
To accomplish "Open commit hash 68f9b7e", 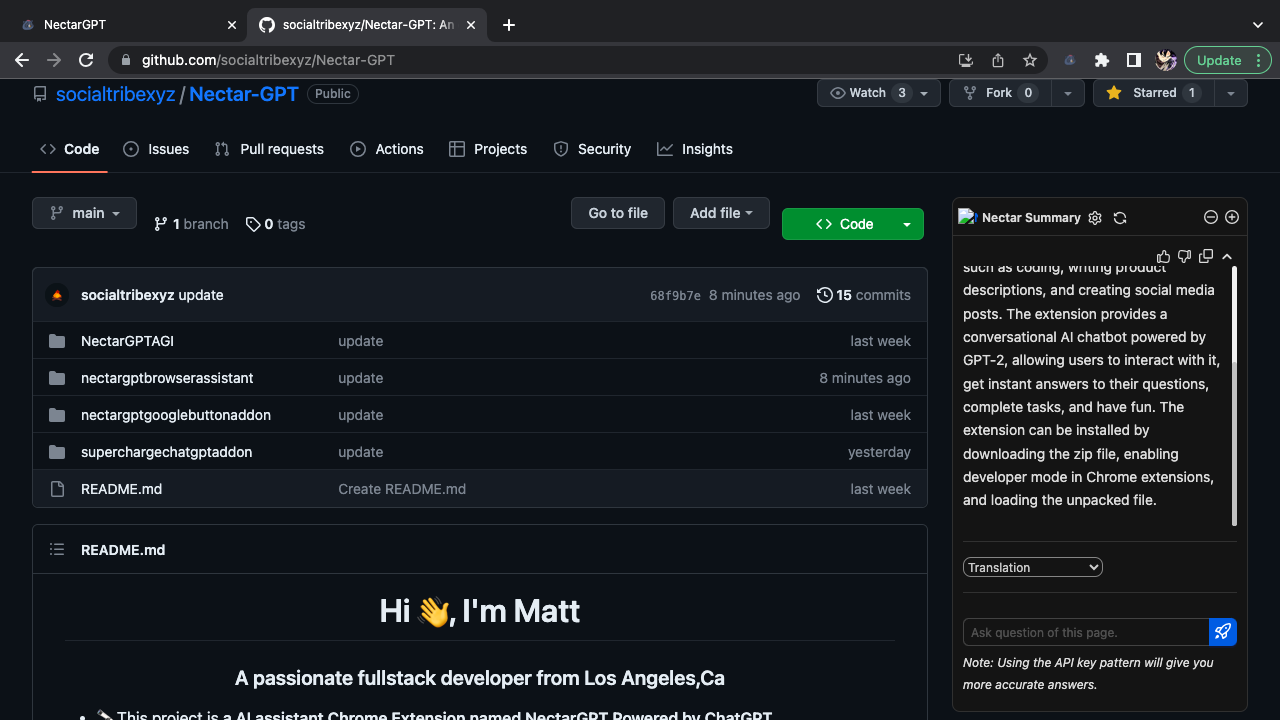I will pyautogui.click(x=675, y=295).
